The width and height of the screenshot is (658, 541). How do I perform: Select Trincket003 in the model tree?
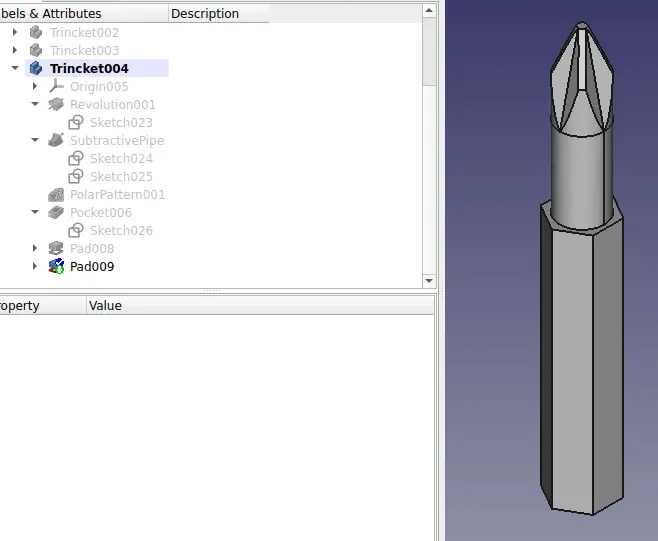(x=84, y=51)
